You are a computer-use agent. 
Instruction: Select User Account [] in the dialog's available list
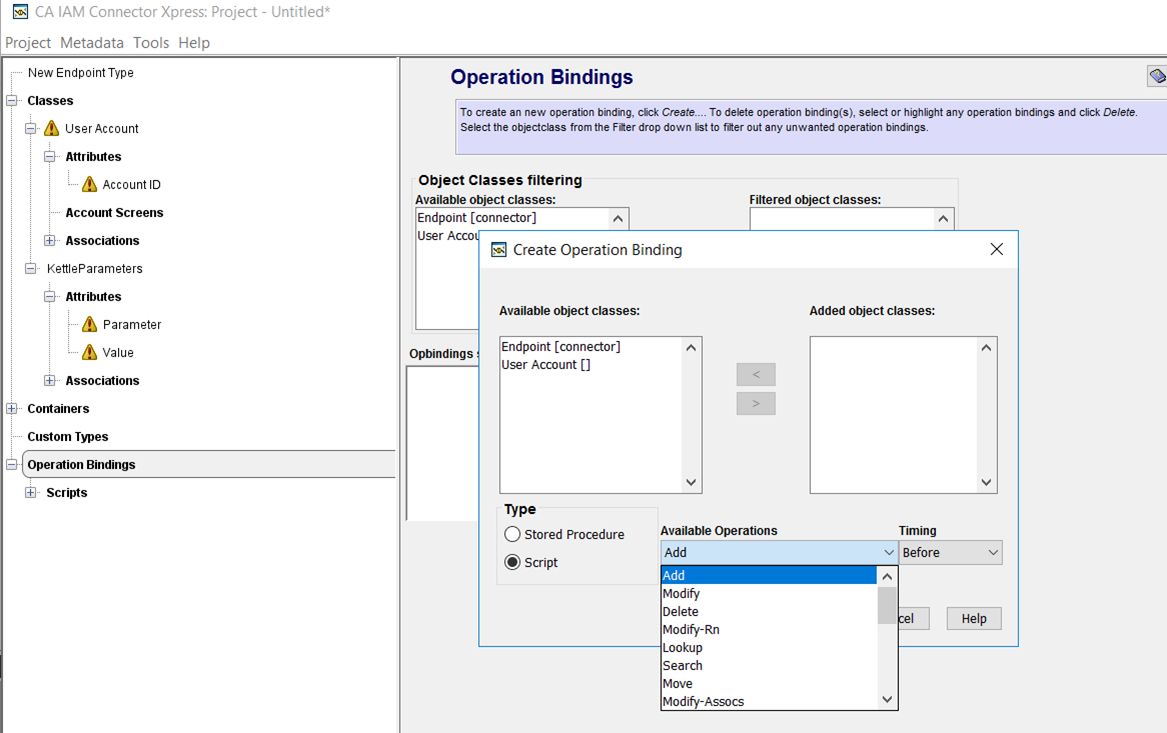pos(546,365)
